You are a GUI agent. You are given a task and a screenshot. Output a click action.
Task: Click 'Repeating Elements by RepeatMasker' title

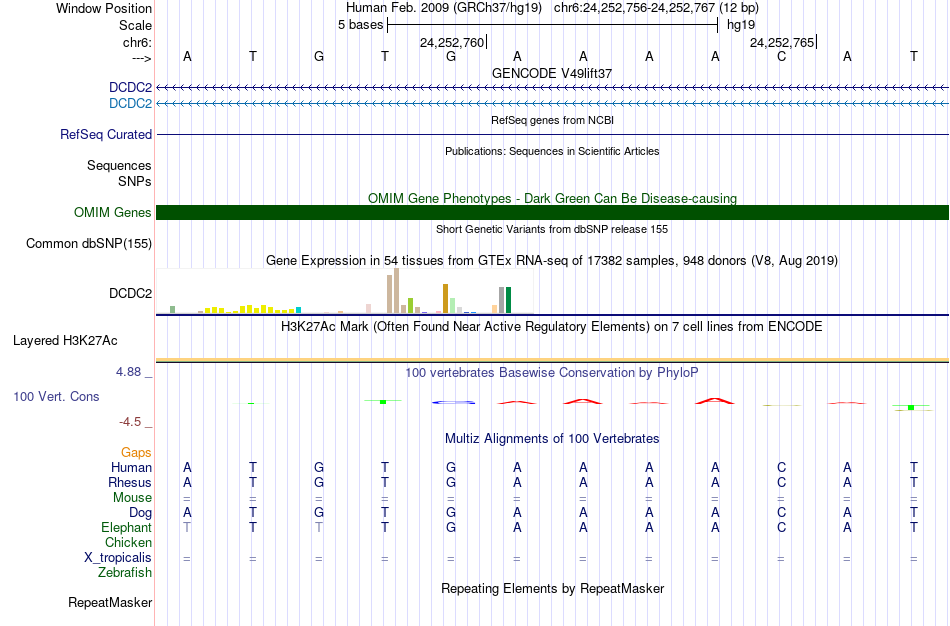pos(553,588)
